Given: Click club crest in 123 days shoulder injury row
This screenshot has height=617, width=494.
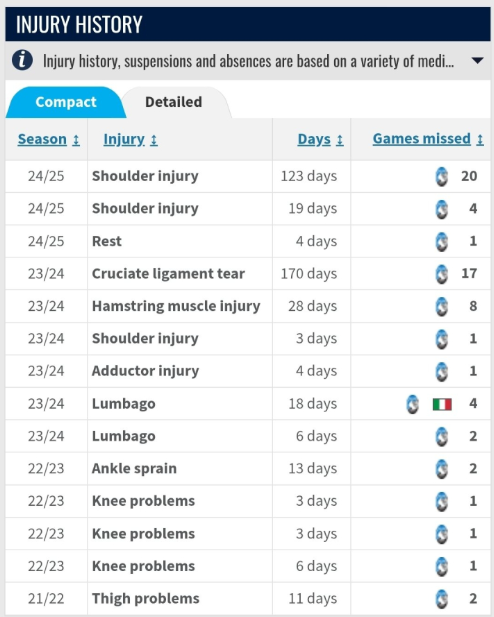Looking at the screenshot, I should click(442, 176).
